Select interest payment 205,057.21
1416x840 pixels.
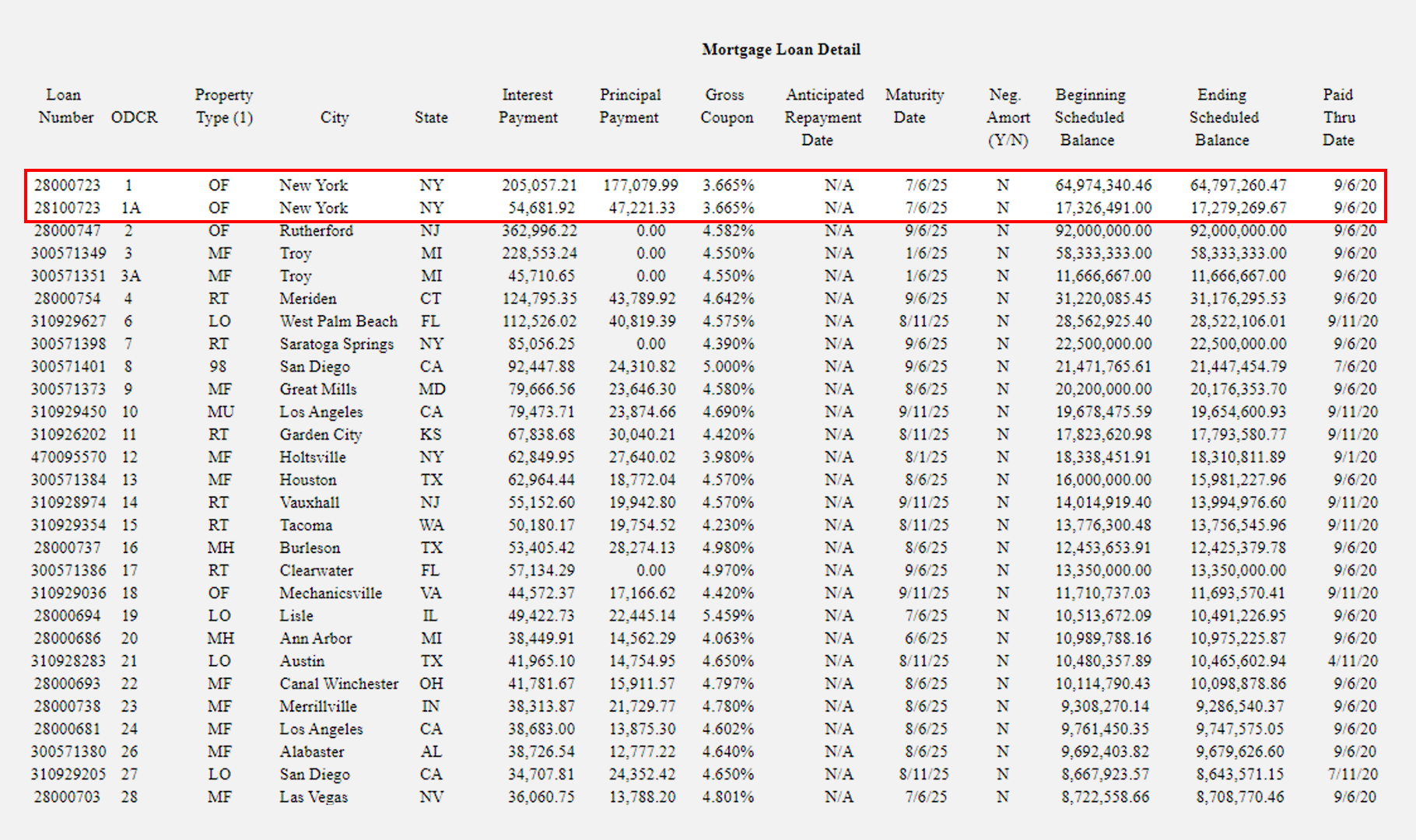[x=539, y=185]
